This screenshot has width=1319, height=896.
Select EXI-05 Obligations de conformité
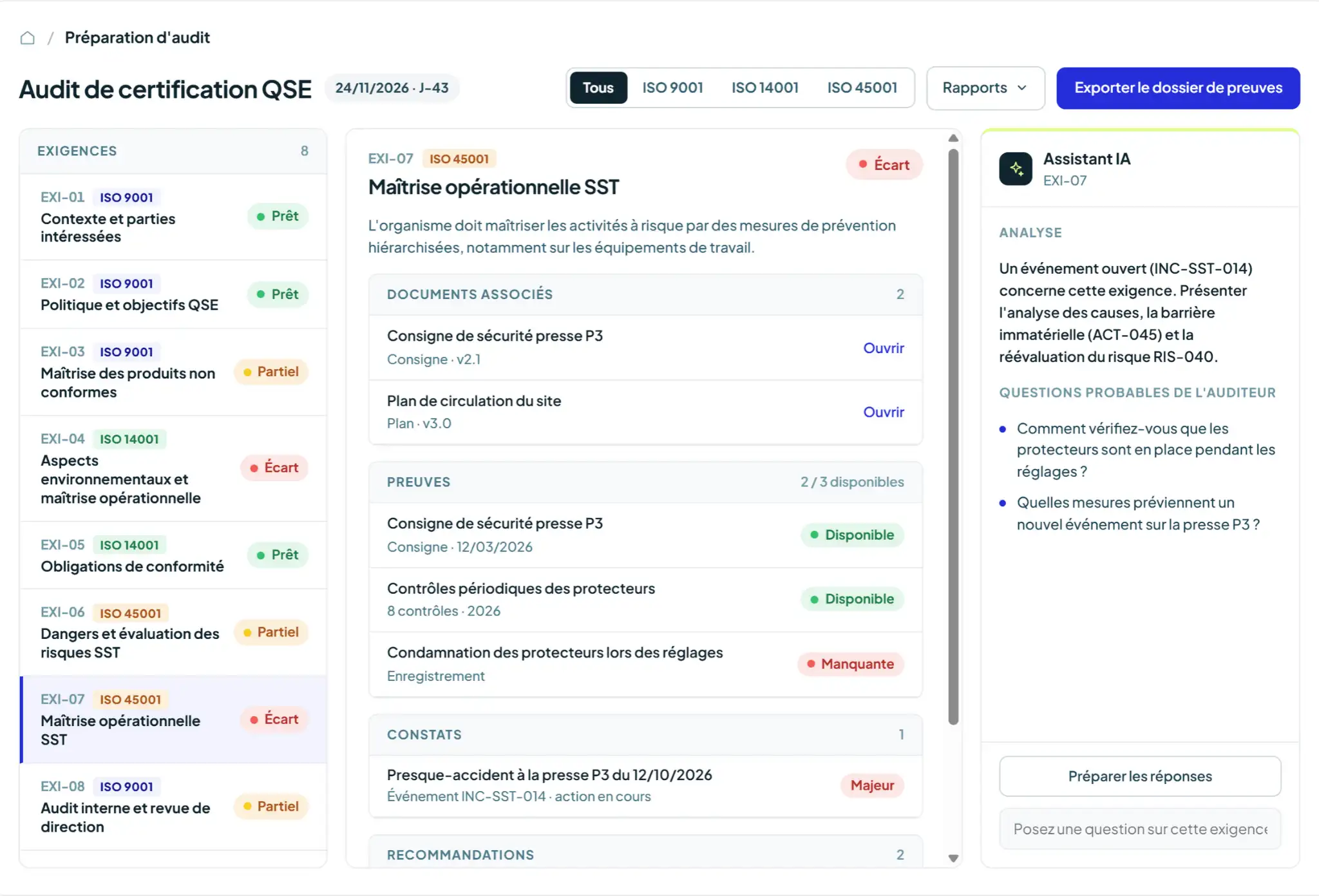click(173, 555)
